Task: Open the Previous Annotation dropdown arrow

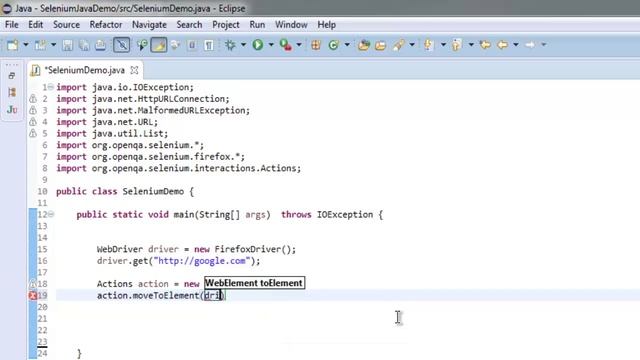Action: [471, 45]
